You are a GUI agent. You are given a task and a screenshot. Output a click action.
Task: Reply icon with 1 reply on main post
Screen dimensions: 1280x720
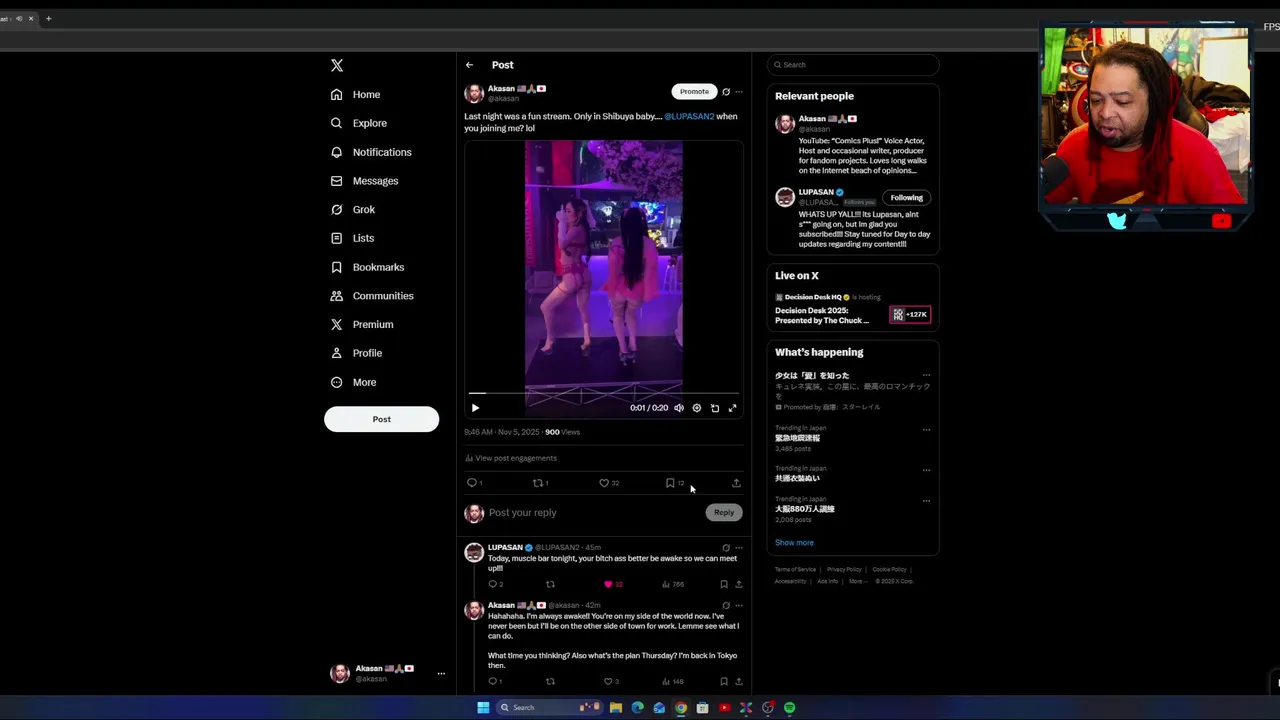click(x=474, y=483)
